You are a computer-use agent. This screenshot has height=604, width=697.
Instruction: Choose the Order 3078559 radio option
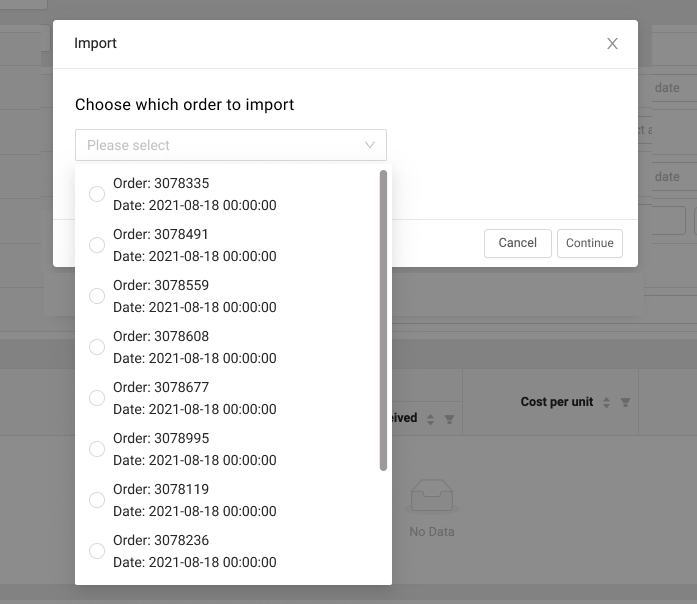97,296
